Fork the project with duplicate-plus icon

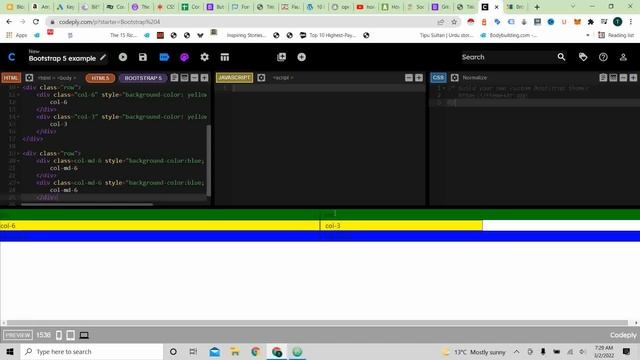[281, 57]
